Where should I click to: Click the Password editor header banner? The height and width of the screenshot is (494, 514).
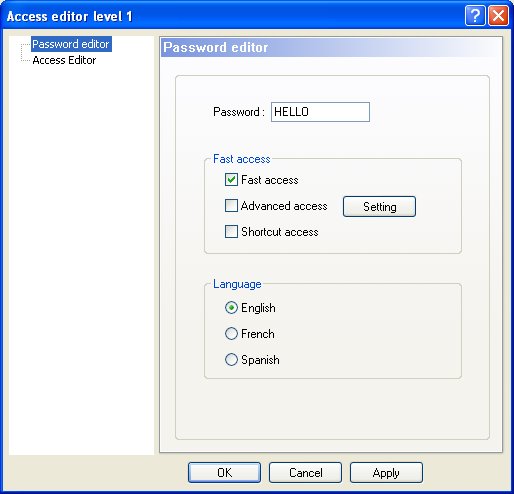332,47
